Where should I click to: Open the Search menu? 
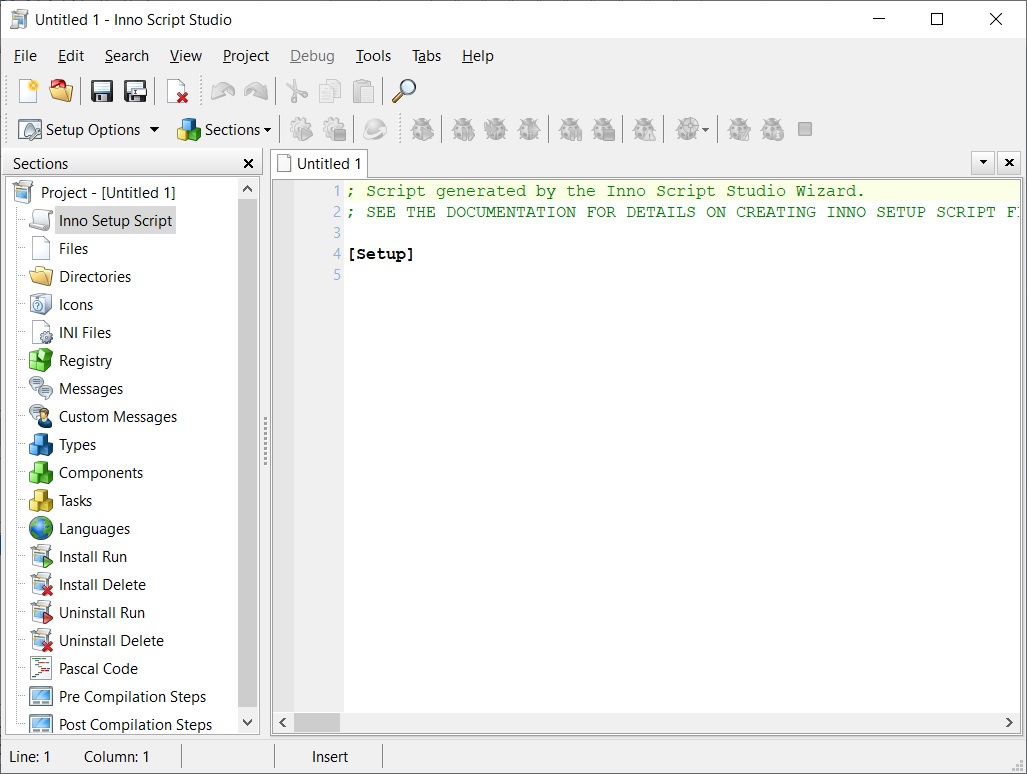point(127,56)
